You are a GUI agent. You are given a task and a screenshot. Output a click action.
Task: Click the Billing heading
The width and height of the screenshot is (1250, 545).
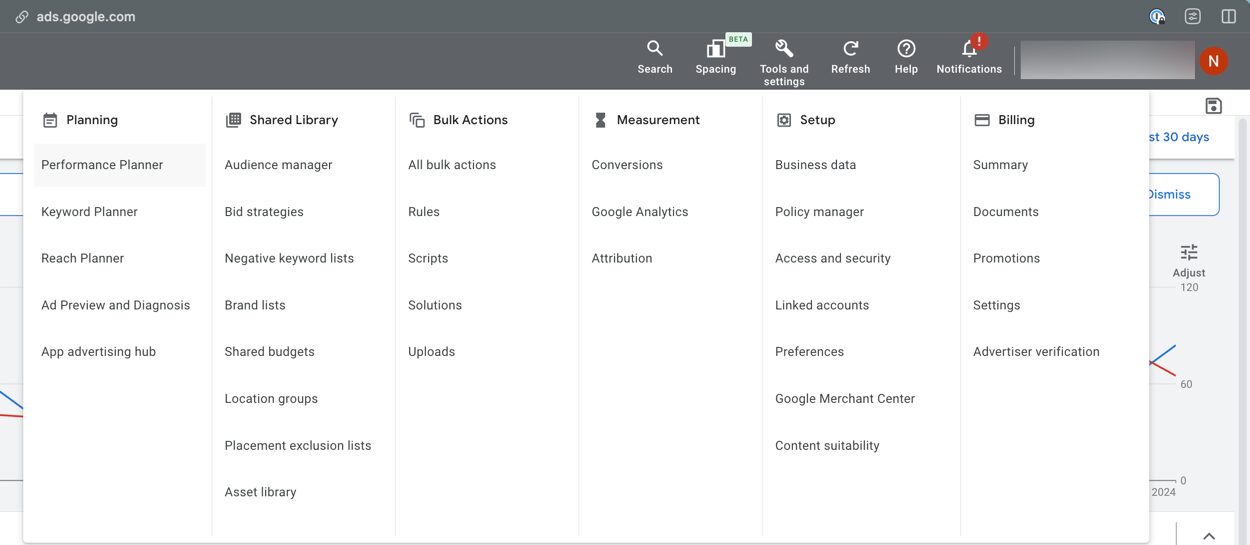pyautogui.click(x=1016, y=120)
